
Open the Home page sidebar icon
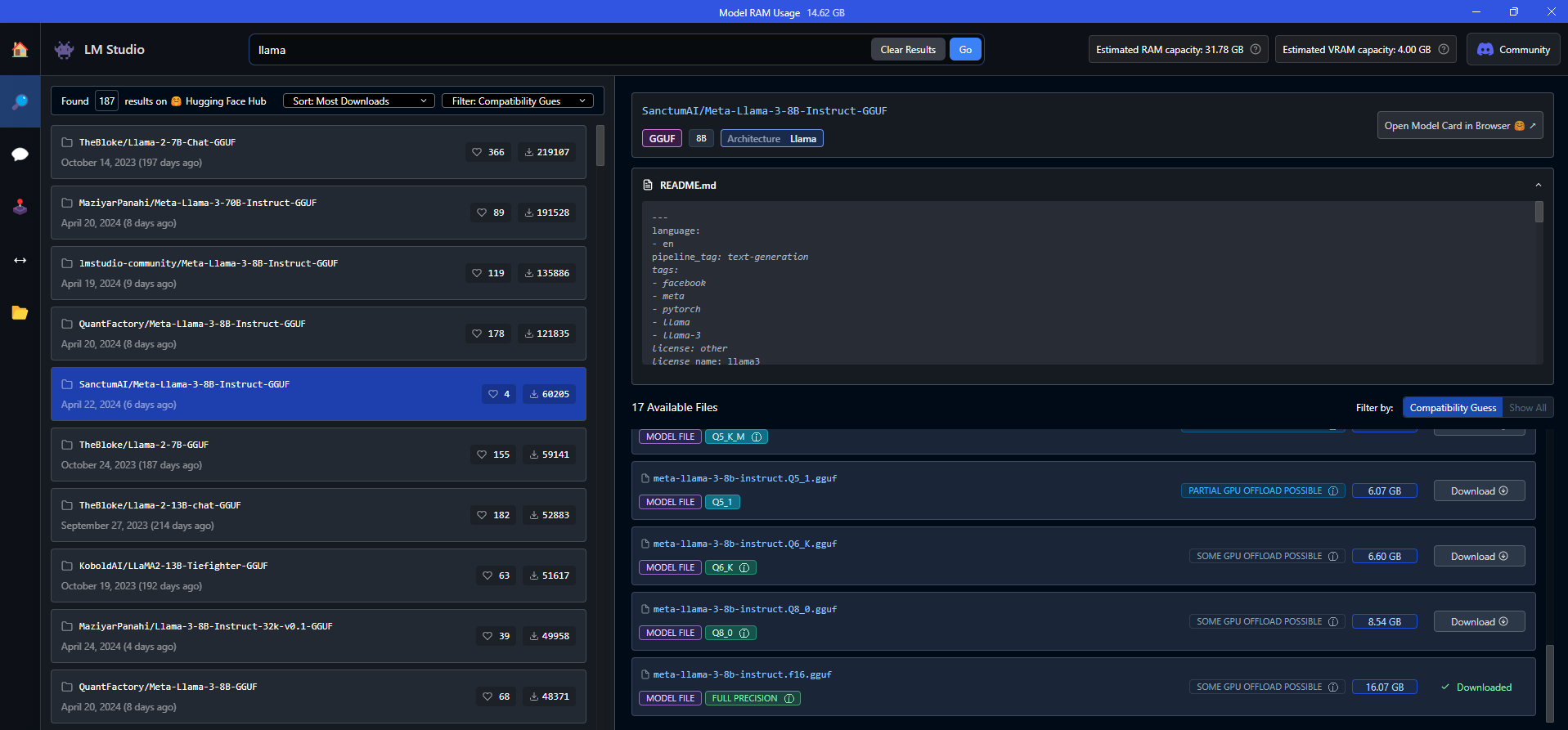point(20,50)
